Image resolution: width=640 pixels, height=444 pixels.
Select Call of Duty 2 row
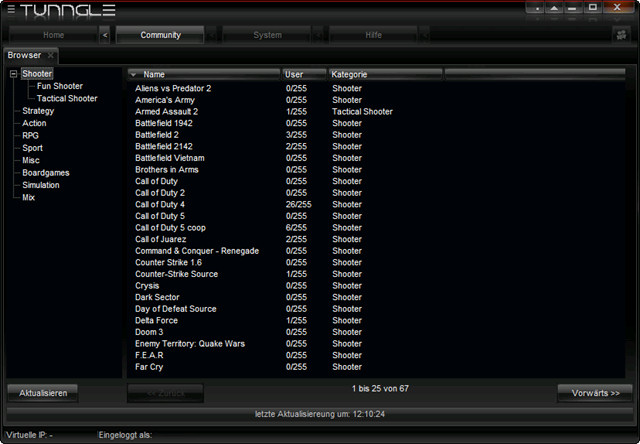tap(376, 193)
